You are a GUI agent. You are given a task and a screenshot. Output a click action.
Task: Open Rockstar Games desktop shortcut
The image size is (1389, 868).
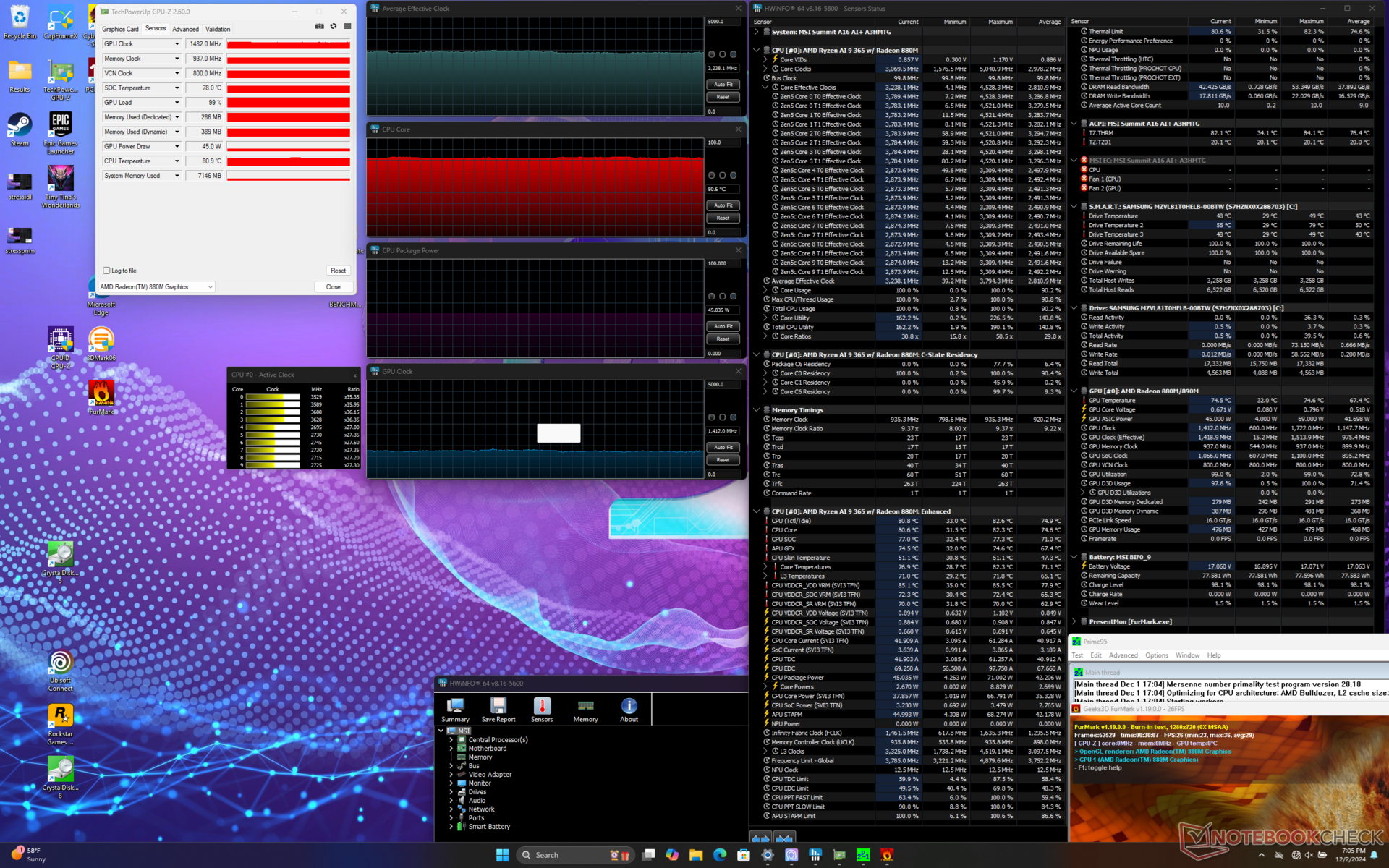pos(61,725)
